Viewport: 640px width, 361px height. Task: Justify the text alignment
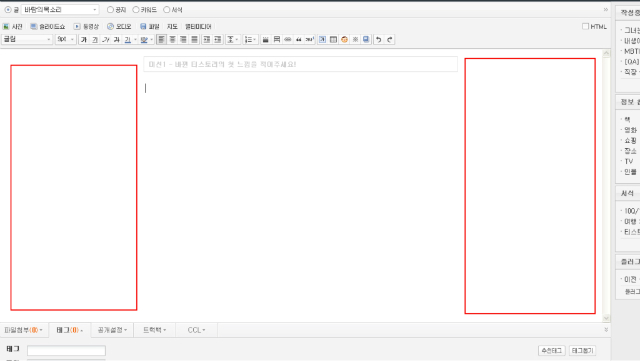[194, 40]
